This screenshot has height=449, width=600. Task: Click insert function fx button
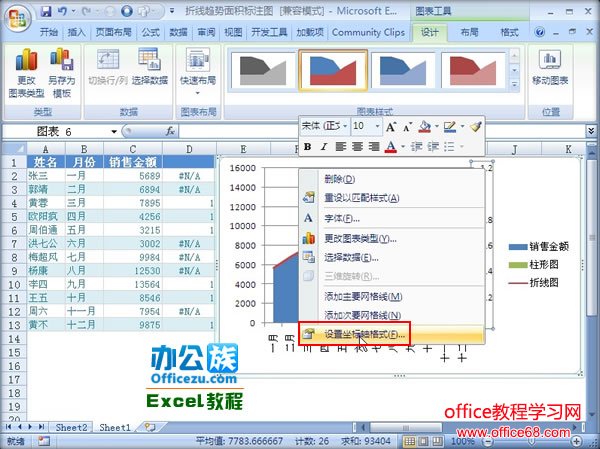170,131
